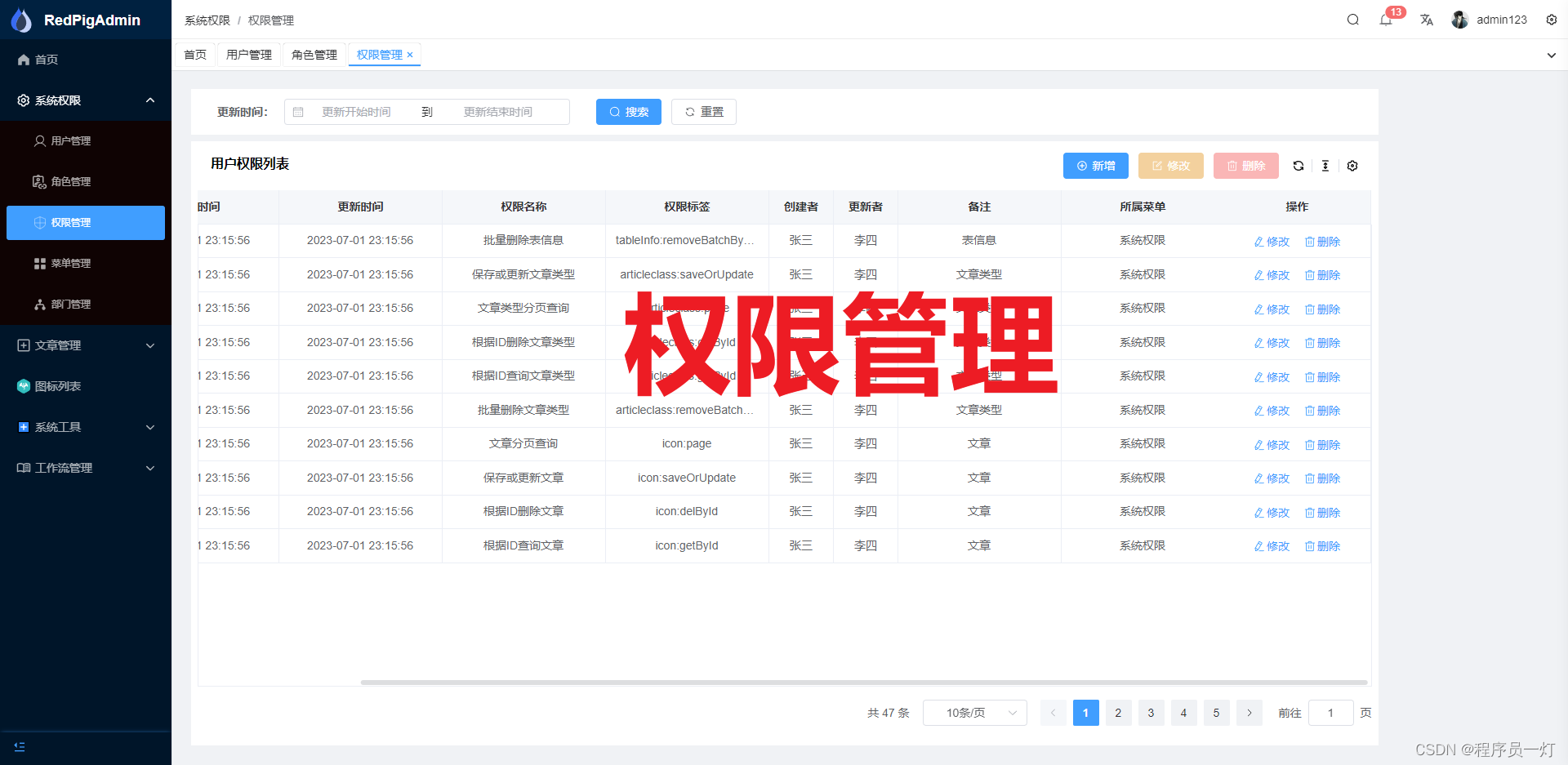Open 菜单管理 in the sidebar
1568x765 pixels.
(86, 264)
